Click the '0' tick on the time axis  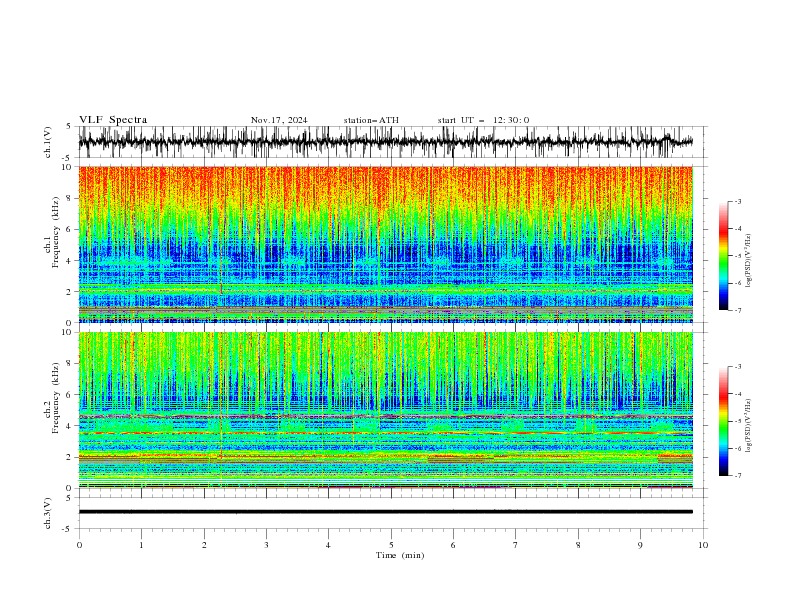79,545
